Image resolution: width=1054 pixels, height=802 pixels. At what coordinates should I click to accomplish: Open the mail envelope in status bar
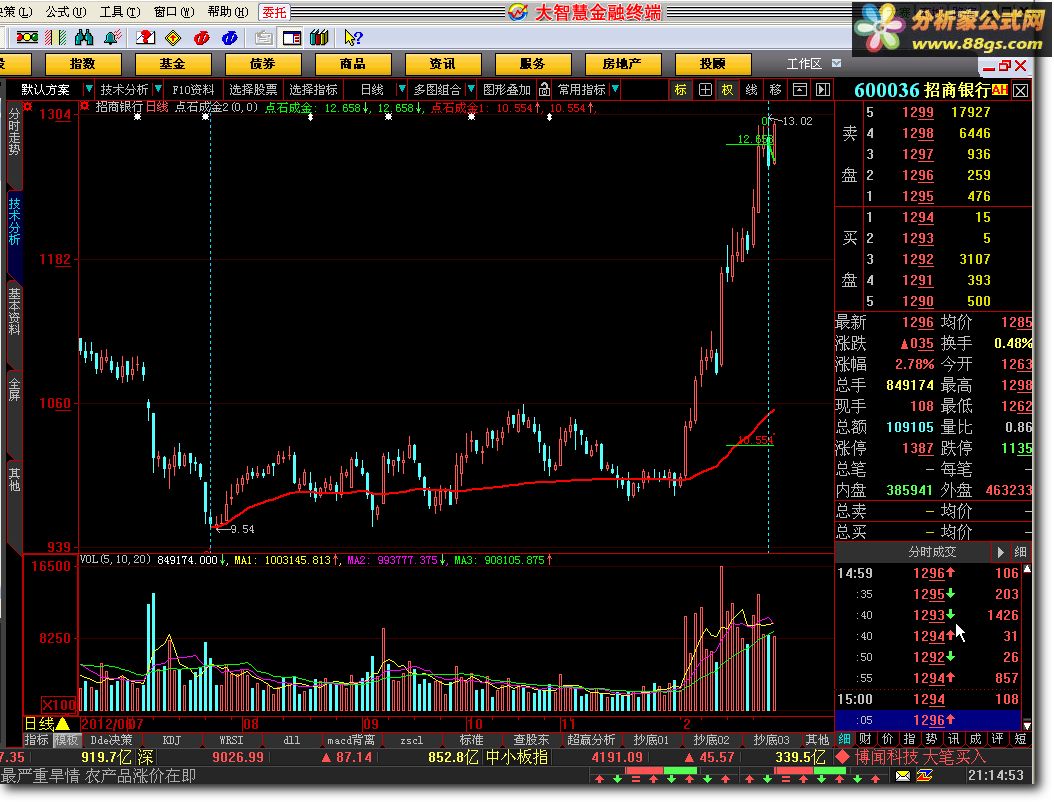903,776
